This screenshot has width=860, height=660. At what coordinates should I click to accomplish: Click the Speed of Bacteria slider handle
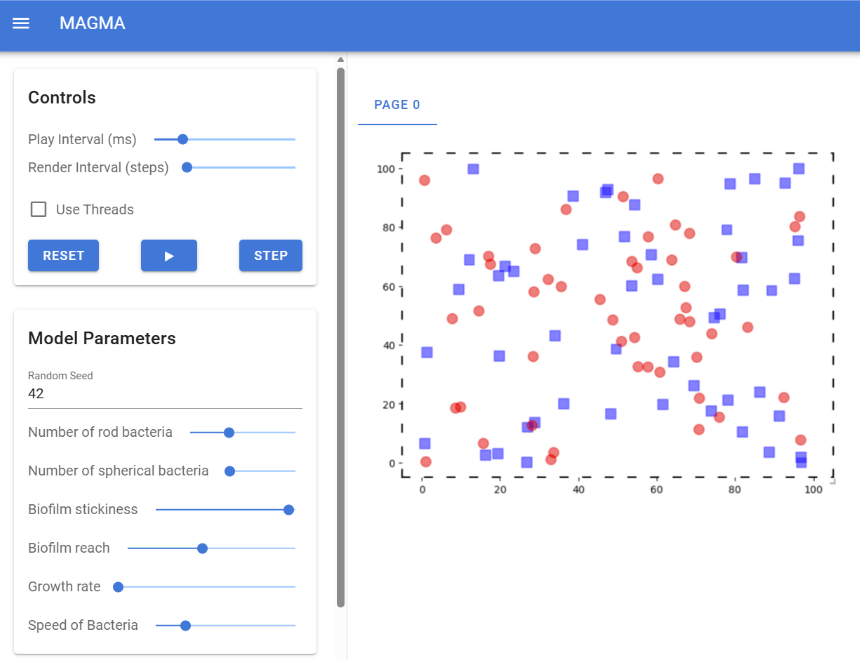click(185, 625)
